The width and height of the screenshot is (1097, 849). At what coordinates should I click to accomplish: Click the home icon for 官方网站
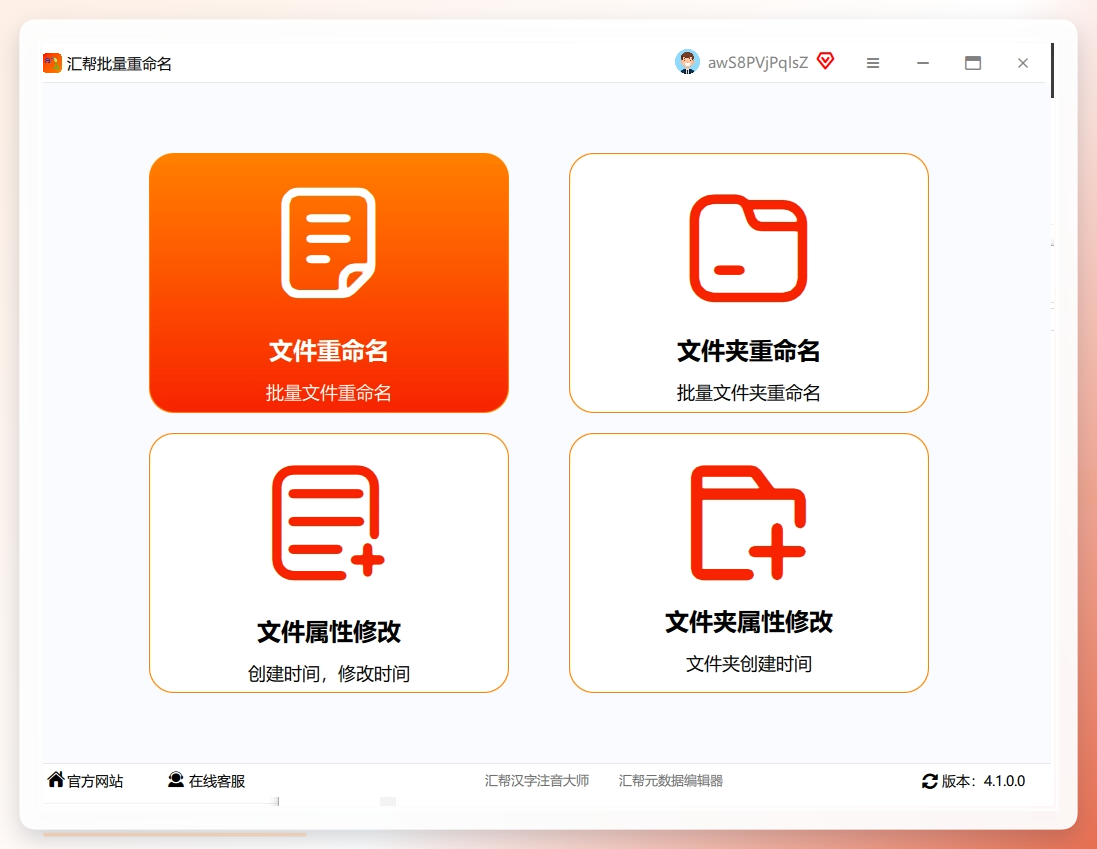pos(56,779)
